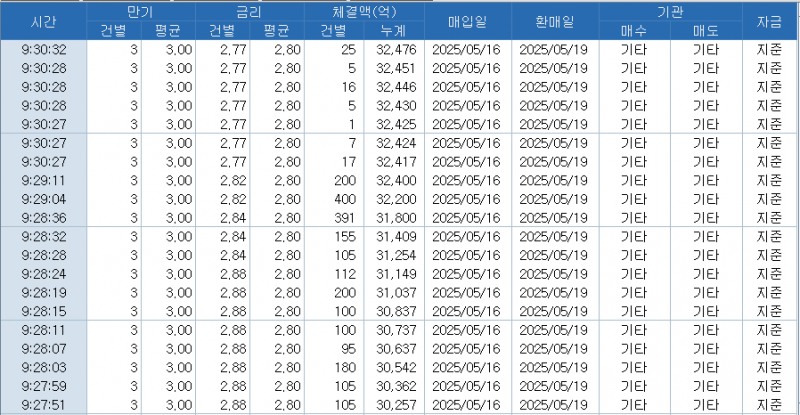Screen dimensions: 800x415
Task: Click the cumulative value 32,446
Action: [396, 87]
